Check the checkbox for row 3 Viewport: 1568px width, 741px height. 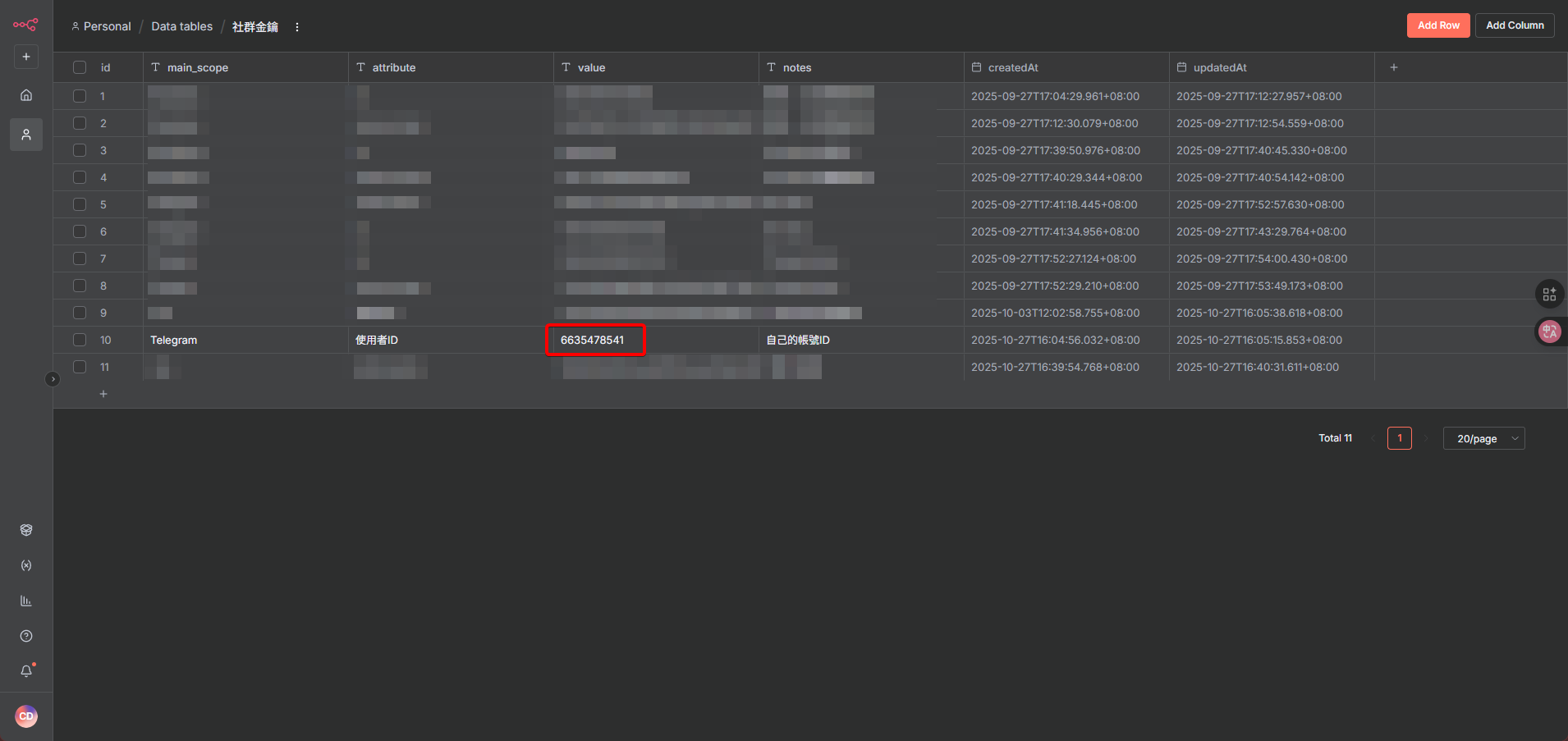click(x=80, y=150)
